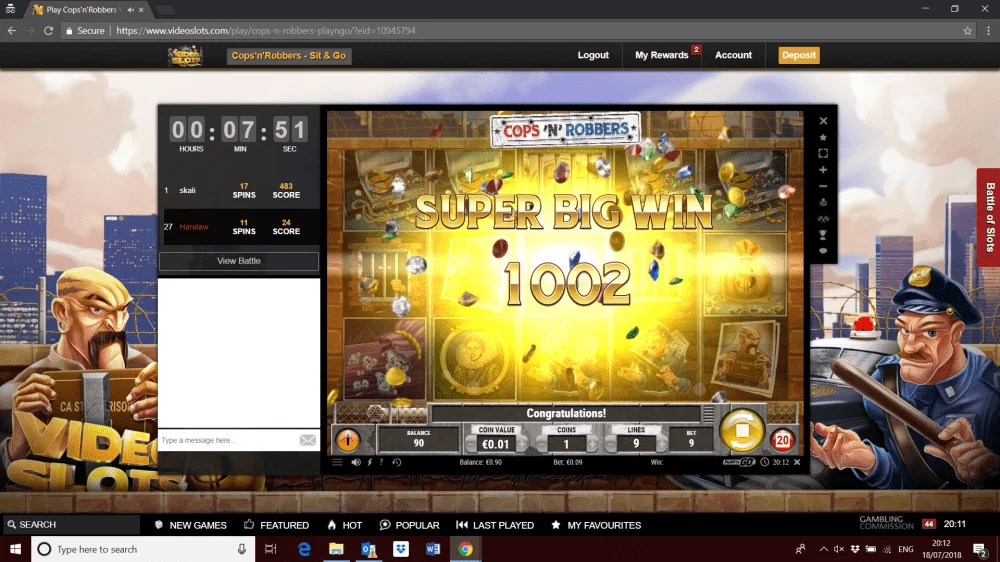
Task: Increase coins with plus button
Action: [x=592, y=443]
